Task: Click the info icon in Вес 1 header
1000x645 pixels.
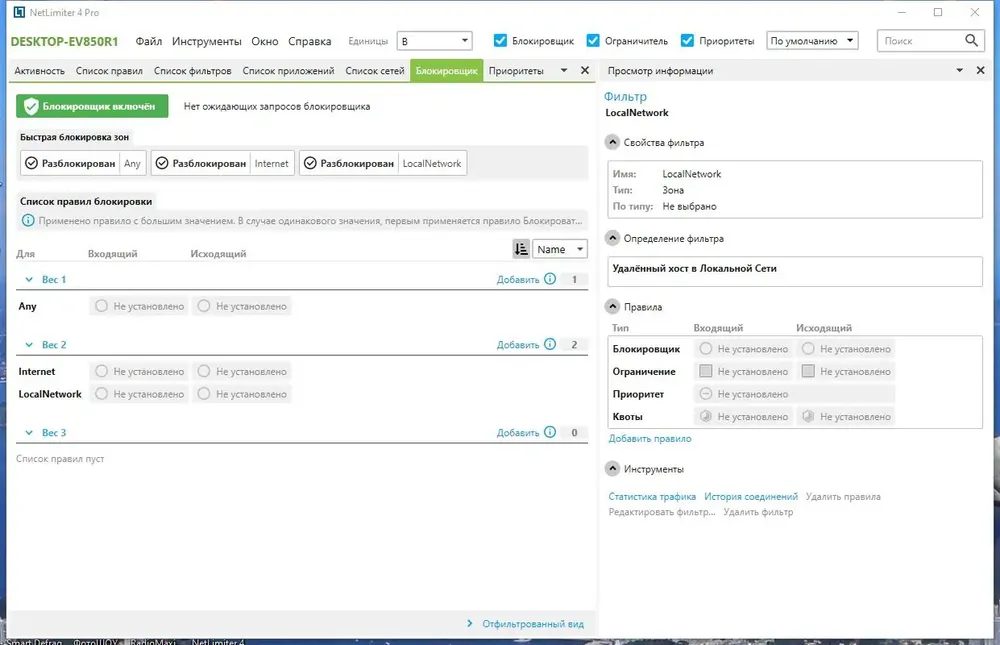Action: pyautogui.click(x=550, y=279)
